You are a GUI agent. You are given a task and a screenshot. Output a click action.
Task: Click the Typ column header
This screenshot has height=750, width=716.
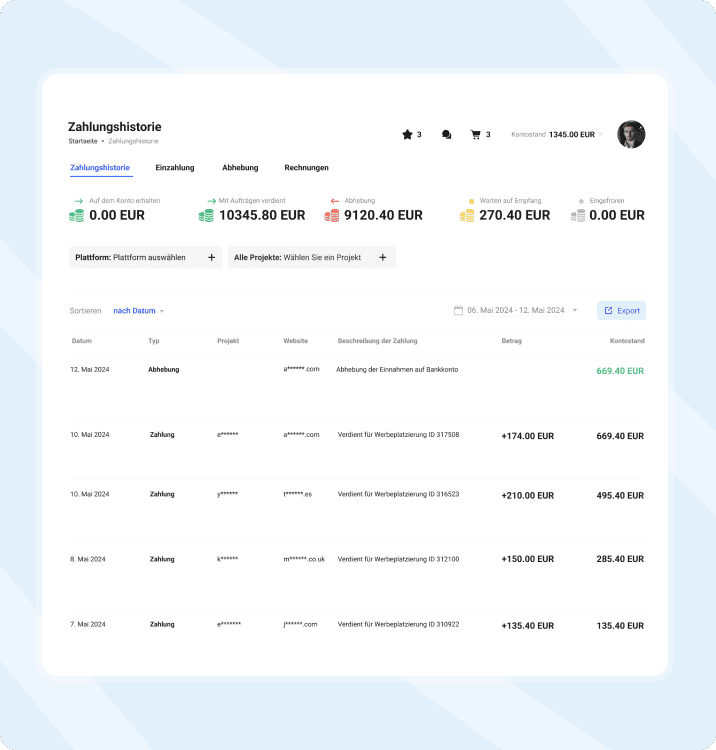click(x=154, y=341)
